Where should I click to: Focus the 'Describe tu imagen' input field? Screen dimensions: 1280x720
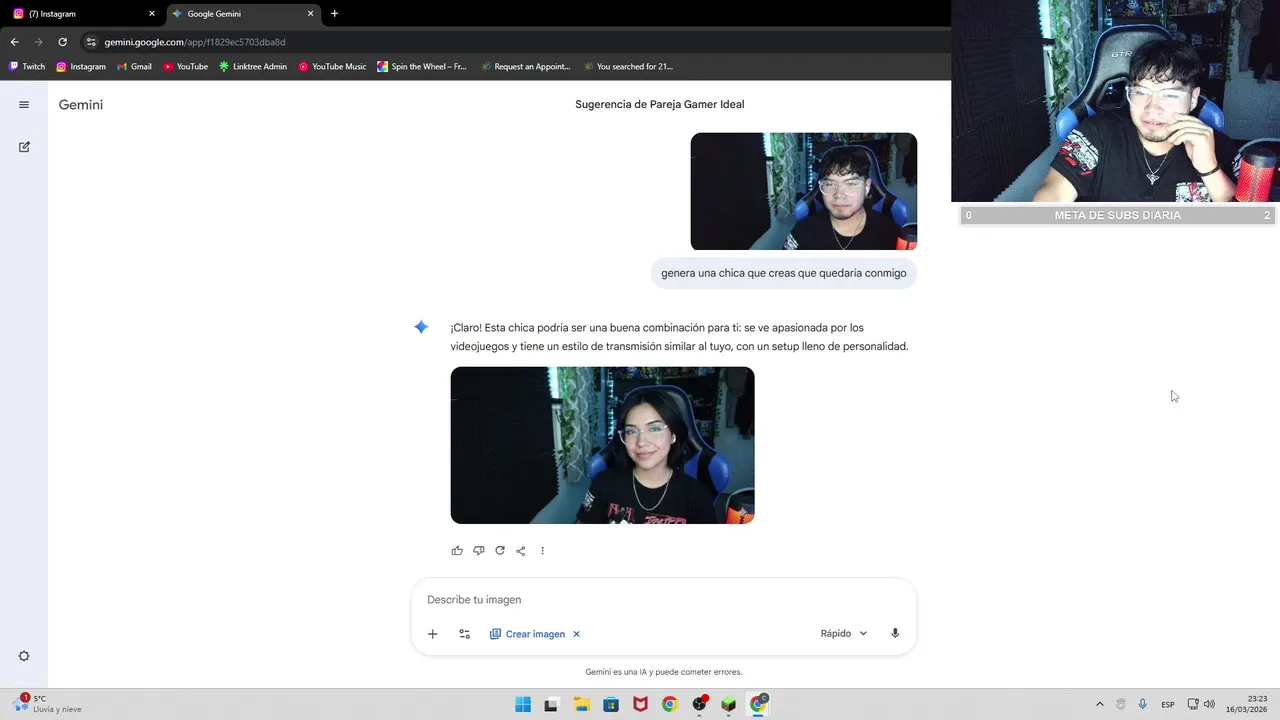[x=664, y=600]
